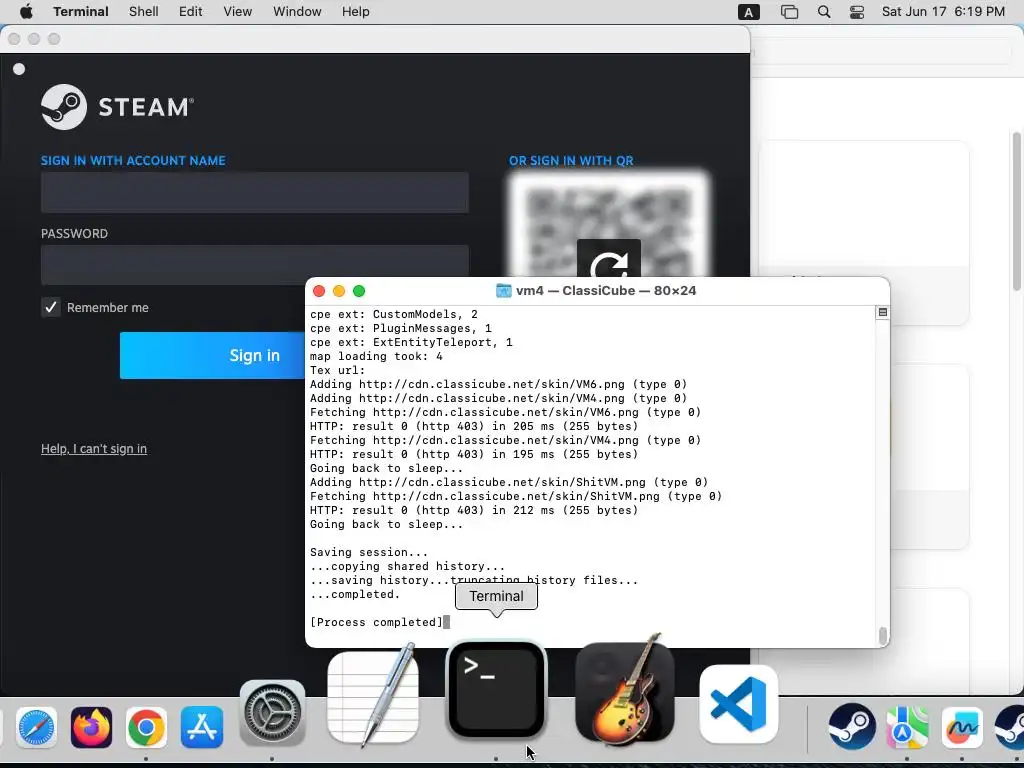Click 'OR SIGN IN WITH QR' heading

(571, 161)
